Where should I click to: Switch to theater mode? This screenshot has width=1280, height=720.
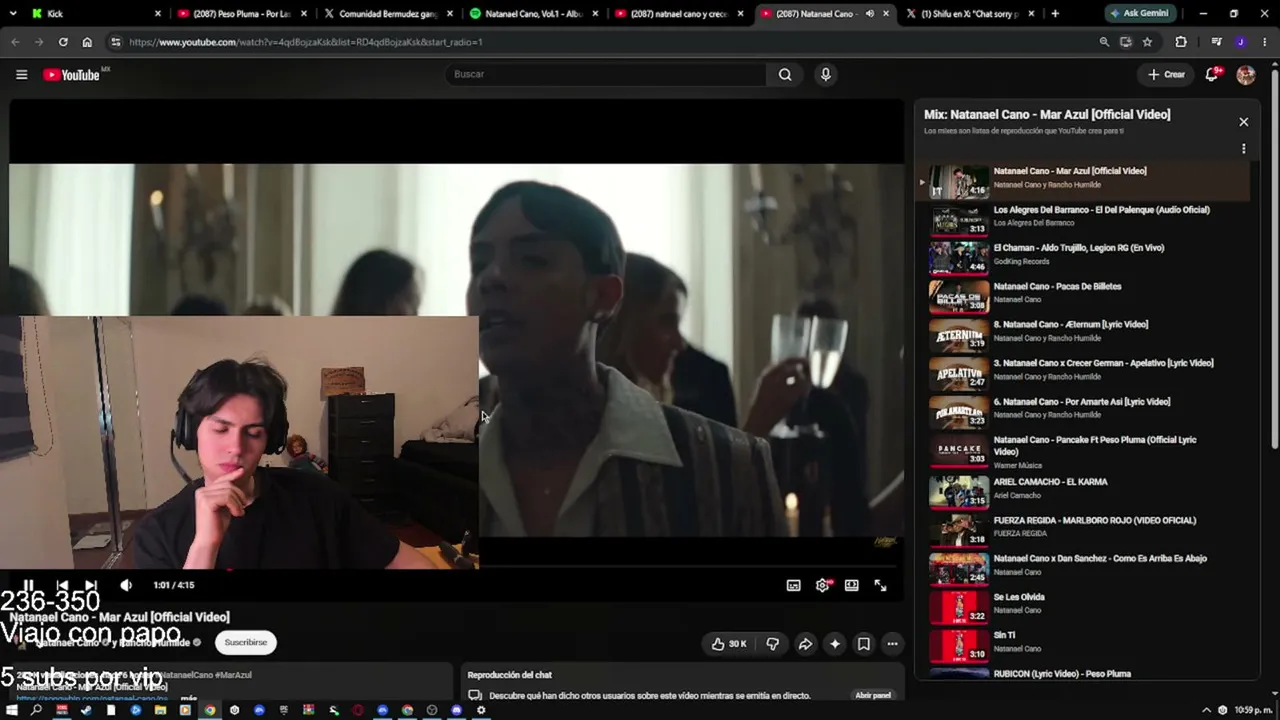(851, 585)
